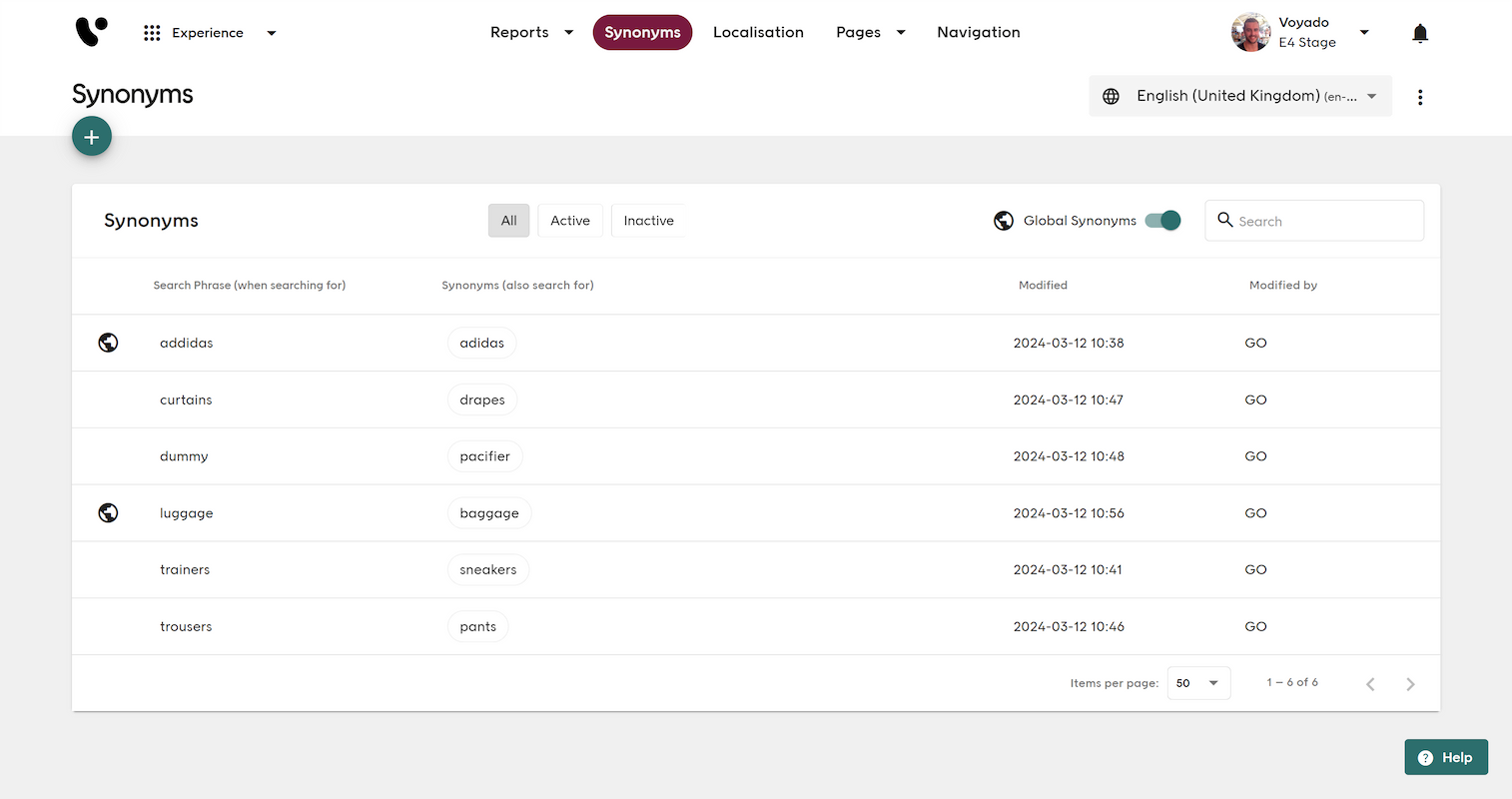The width and height of the screenshot is (1512, 799).
Task: Expand the Reports menu dropdown
Action: tap(531, 33)
